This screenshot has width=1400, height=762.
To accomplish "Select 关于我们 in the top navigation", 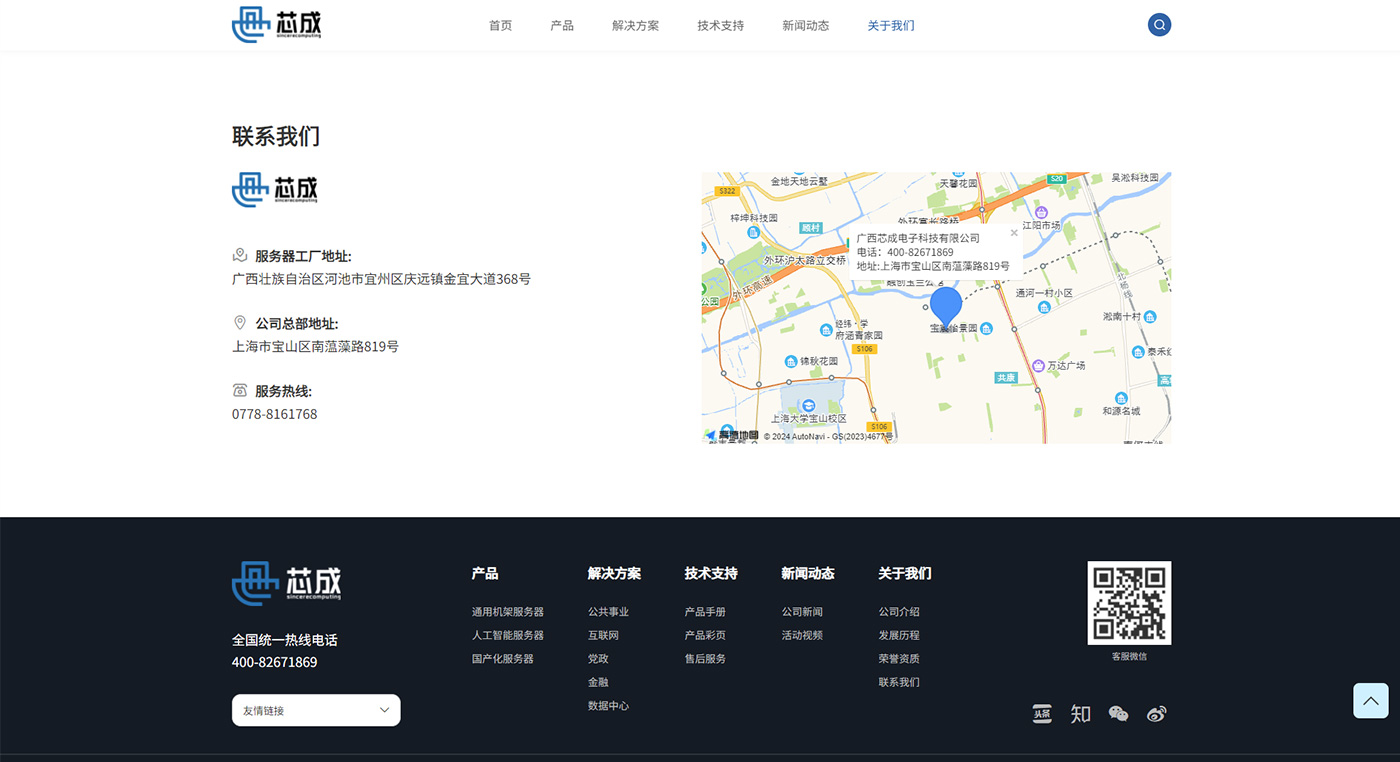I will coord(890,25).
